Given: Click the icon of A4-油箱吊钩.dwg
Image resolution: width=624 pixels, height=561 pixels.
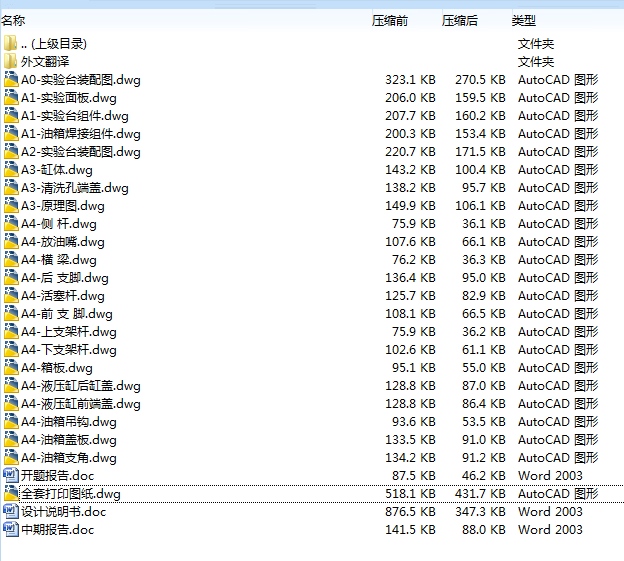Looking at the screenshot, I should click(x=11, y=421).
